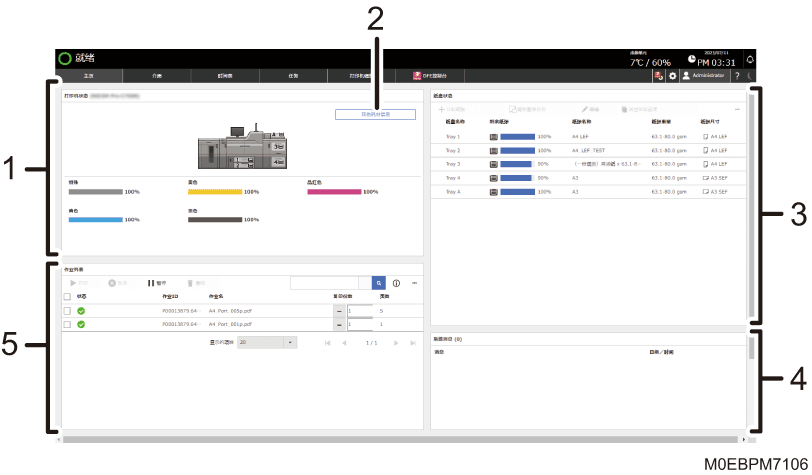Image resolution: width=812 pixels, height=475 pixels.
Task: Pause jobs with the pause icon
Action: [156, 283]
